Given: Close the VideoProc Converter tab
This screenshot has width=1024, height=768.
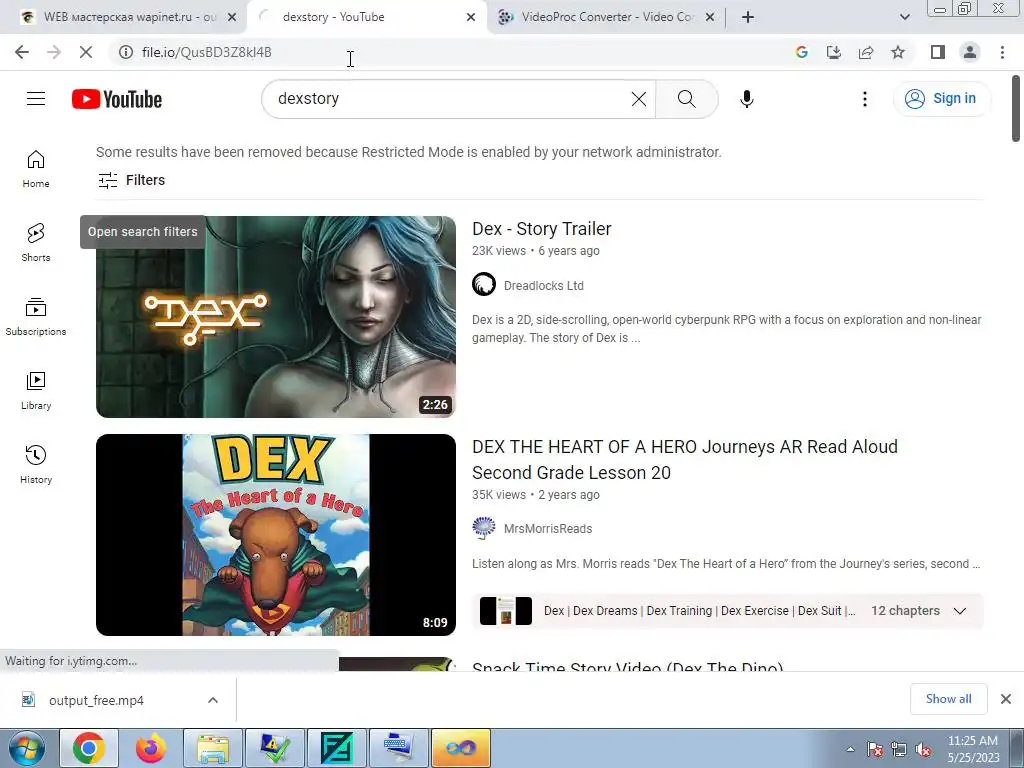Looking at the screenshot, I should tap(710, 17).
